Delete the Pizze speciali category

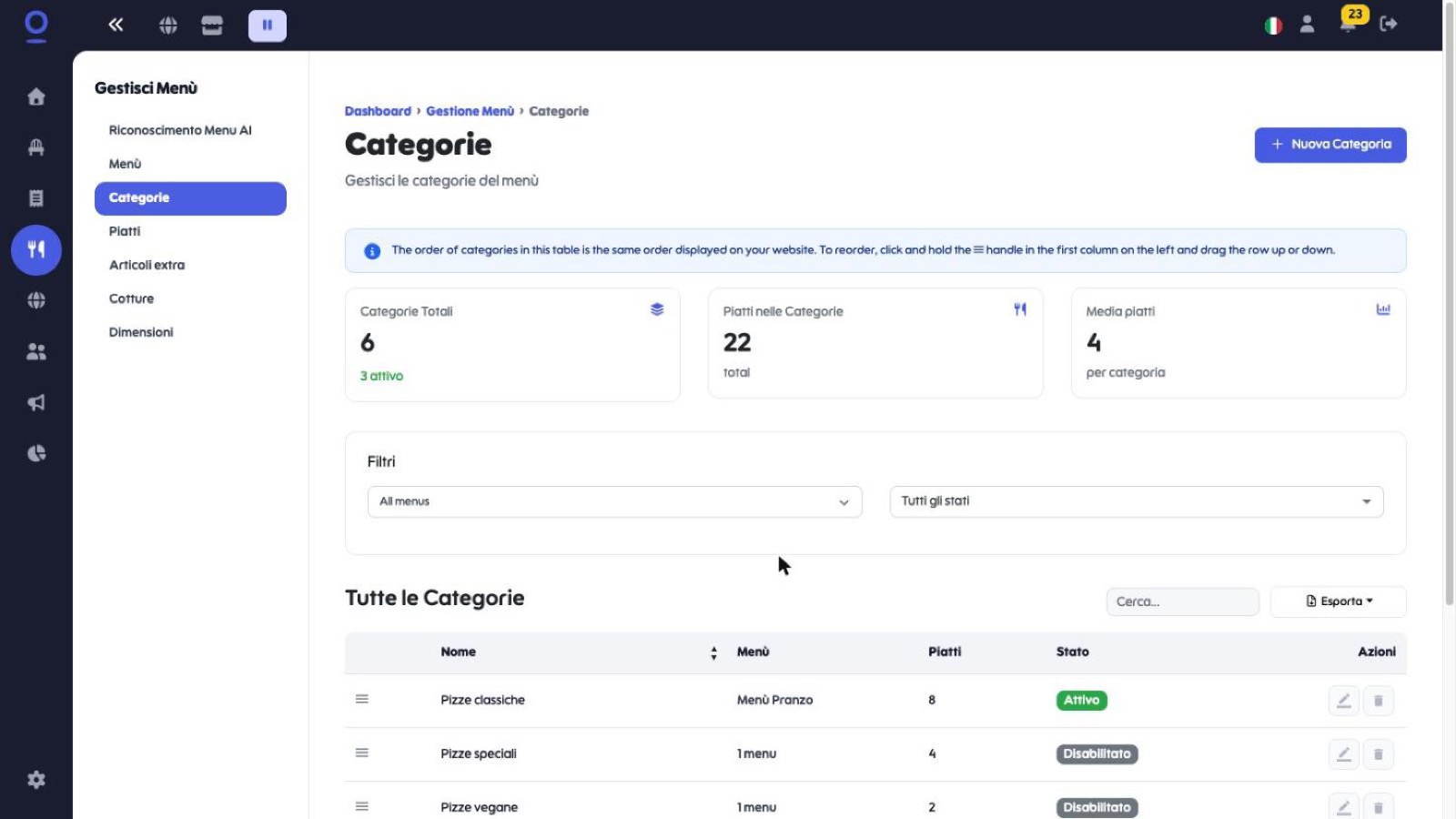pos(1379,754)
